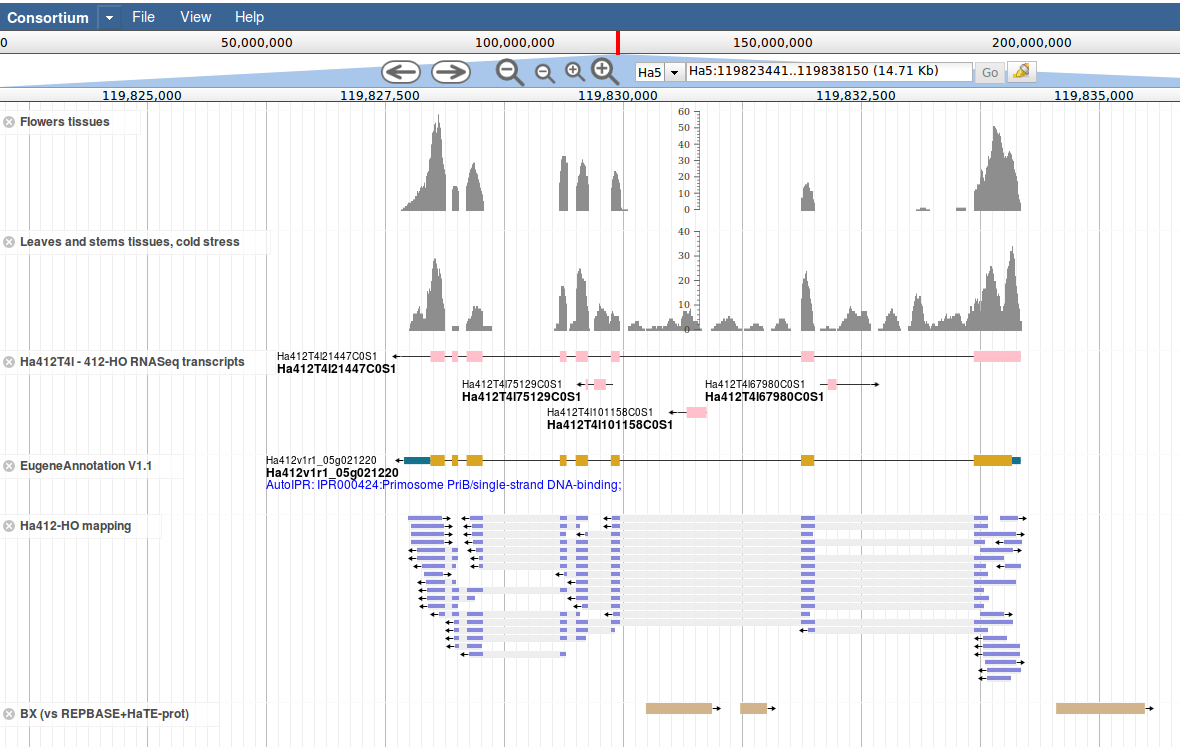
Task: Hide the EugeneAnnotation V1.1 track
Action: point(9,466)
